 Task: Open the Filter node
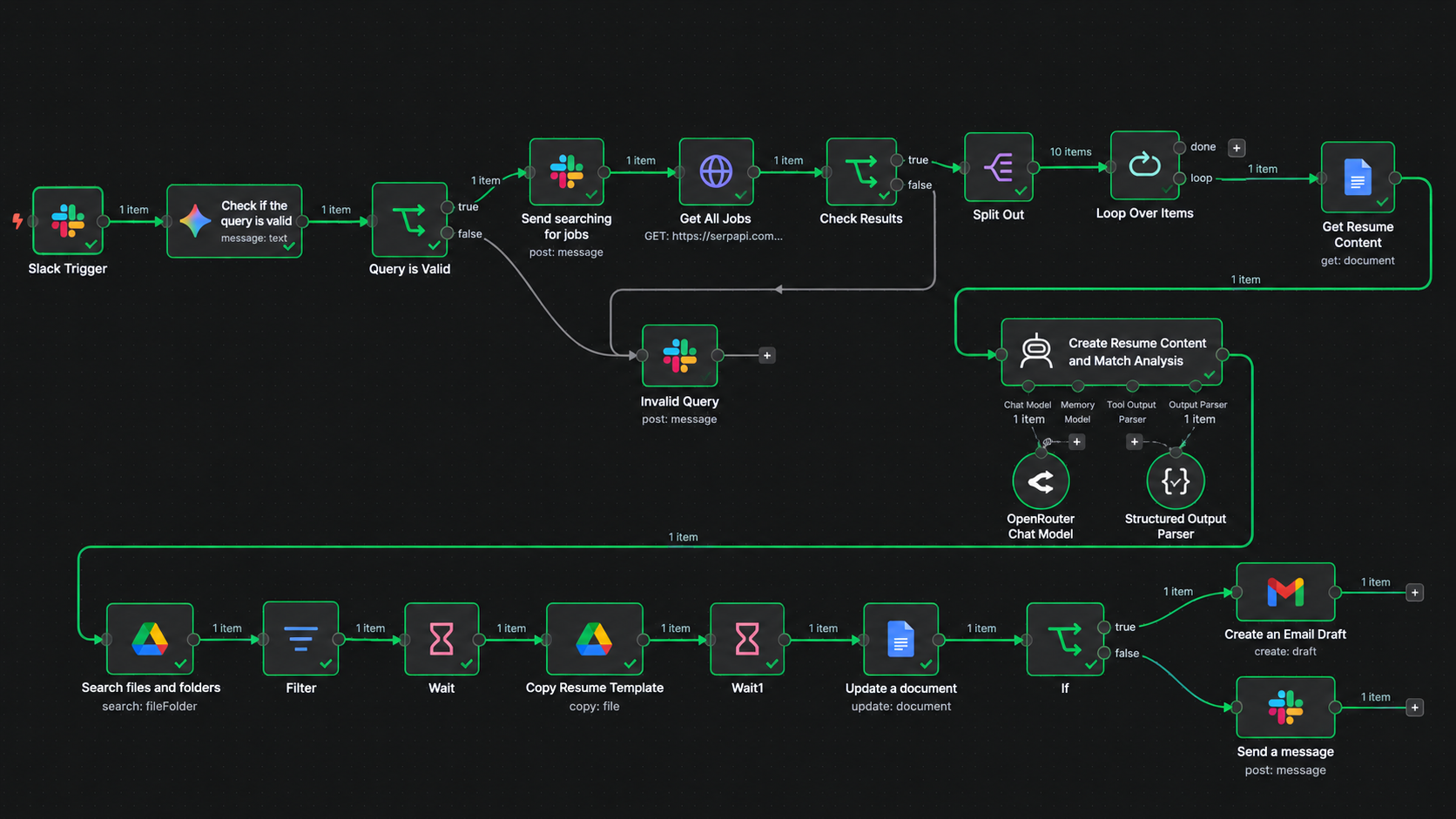point(300,639)
